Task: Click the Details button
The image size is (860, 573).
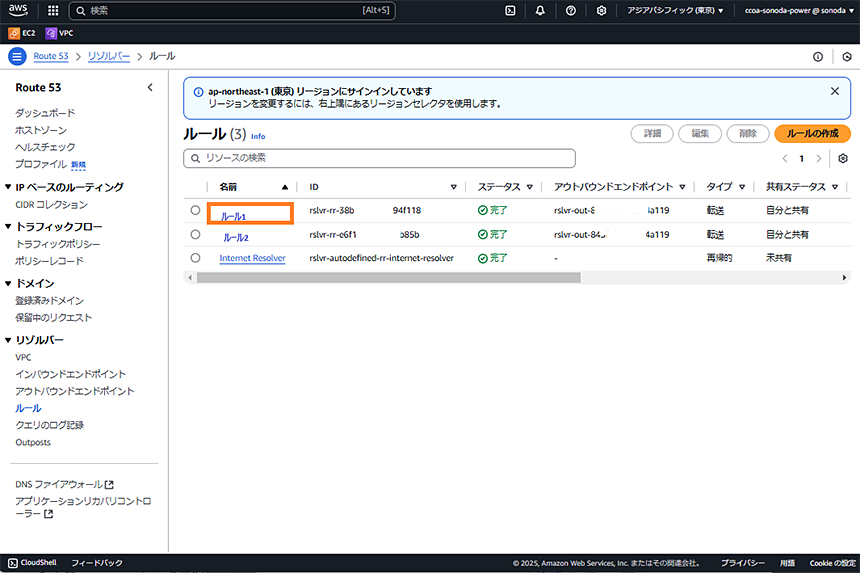Action: (652, 134)
